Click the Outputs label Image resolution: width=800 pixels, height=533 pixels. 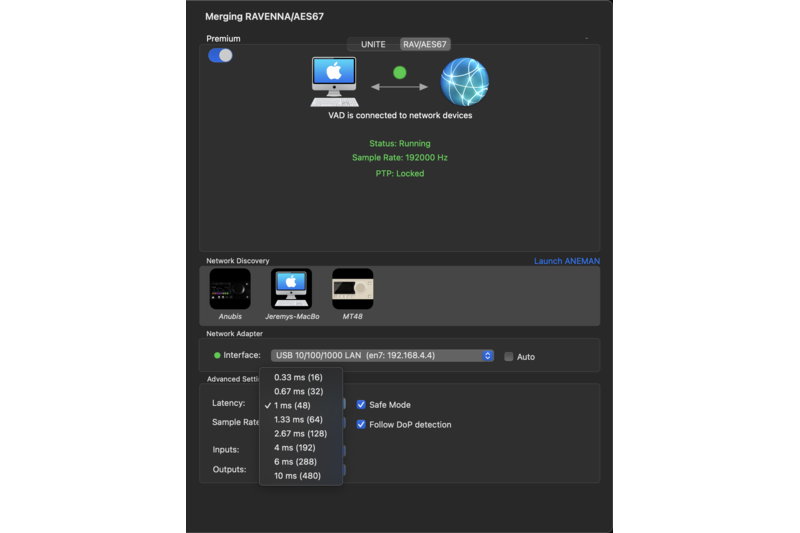click(229, 469)
